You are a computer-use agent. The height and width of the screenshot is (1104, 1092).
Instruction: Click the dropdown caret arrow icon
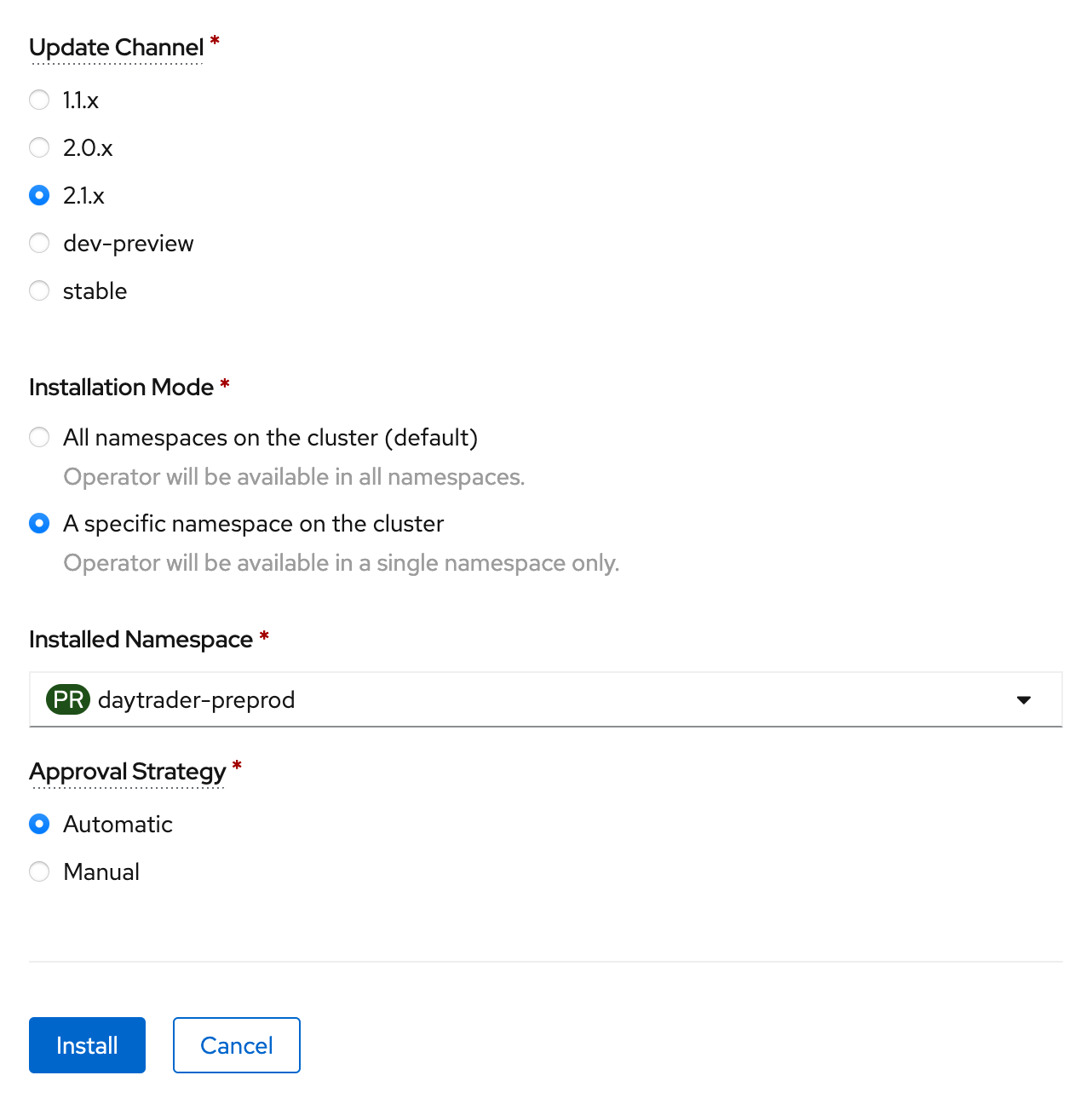tap(1024, 700)
